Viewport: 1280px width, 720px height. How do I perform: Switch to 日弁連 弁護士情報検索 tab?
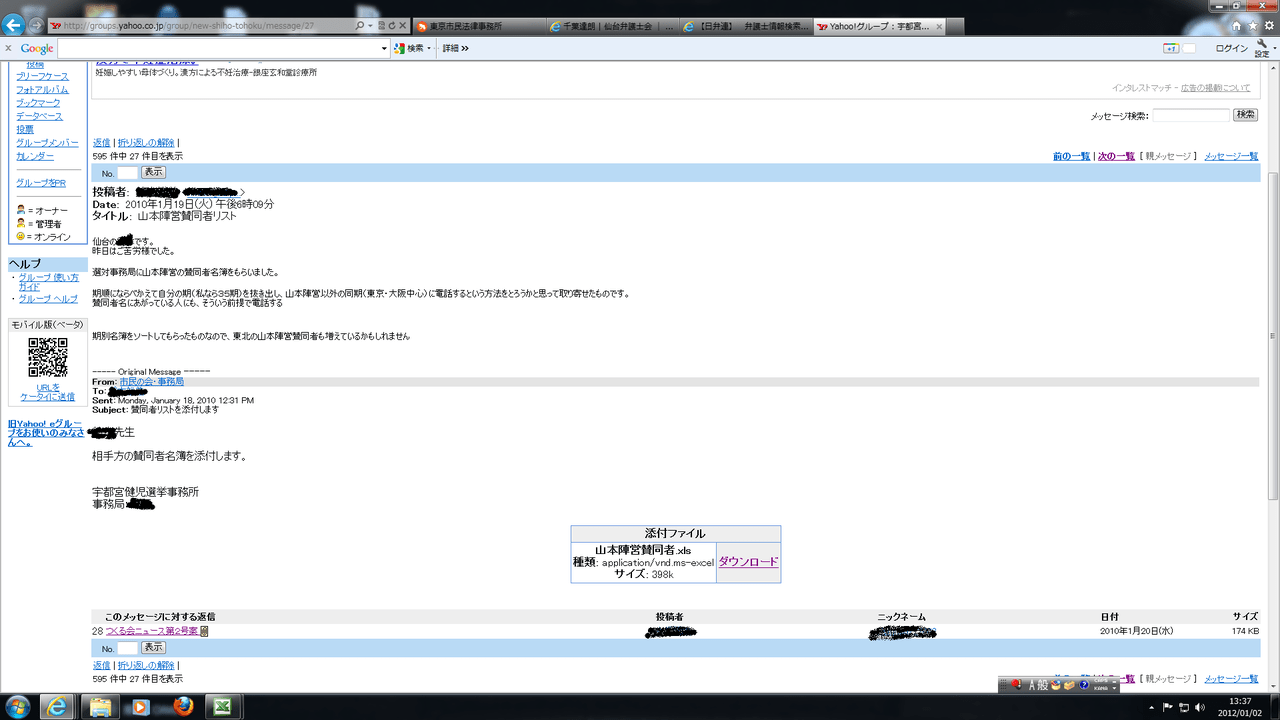745,26
